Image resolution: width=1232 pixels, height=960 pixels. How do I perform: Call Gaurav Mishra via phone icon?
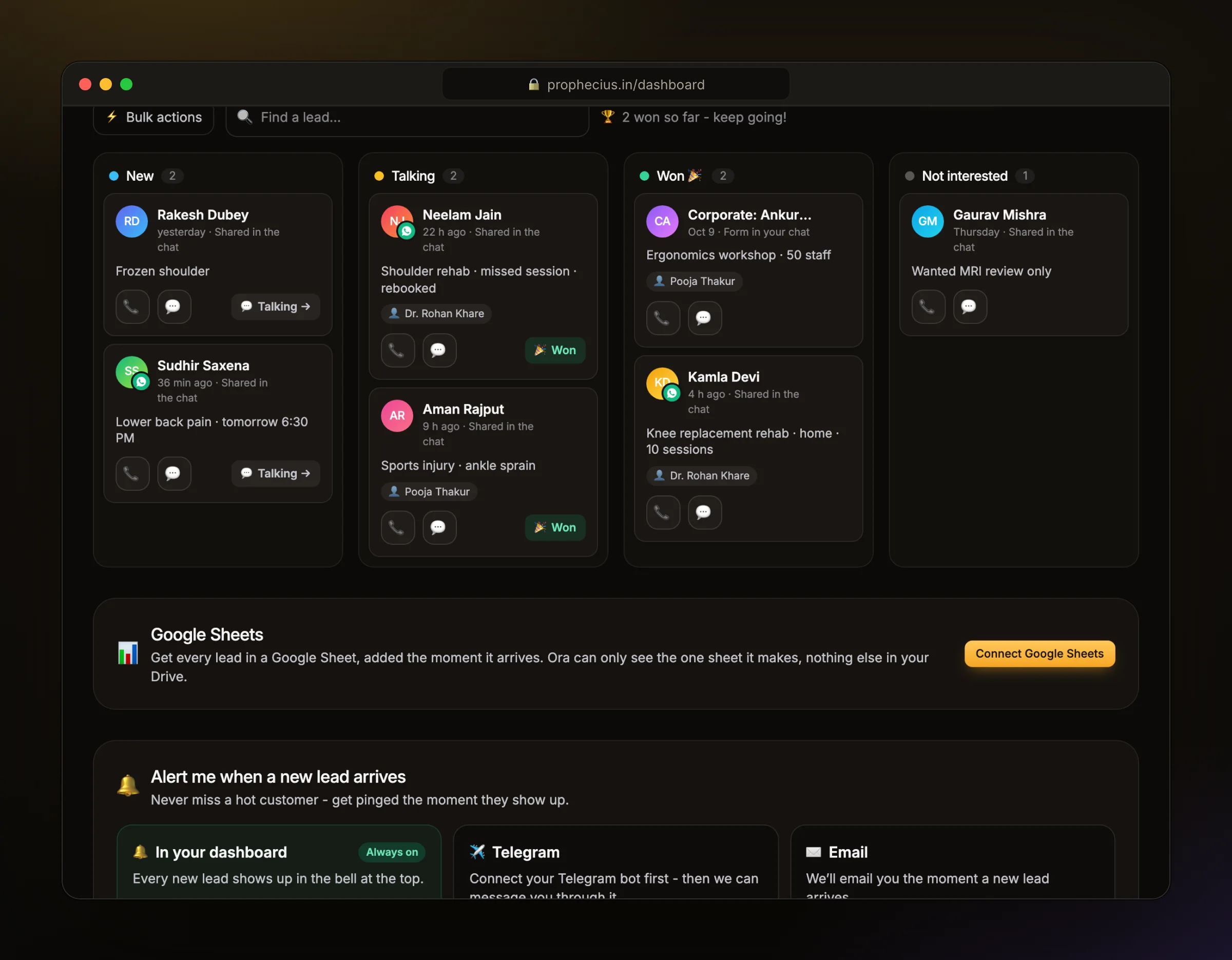click(928, 306)
